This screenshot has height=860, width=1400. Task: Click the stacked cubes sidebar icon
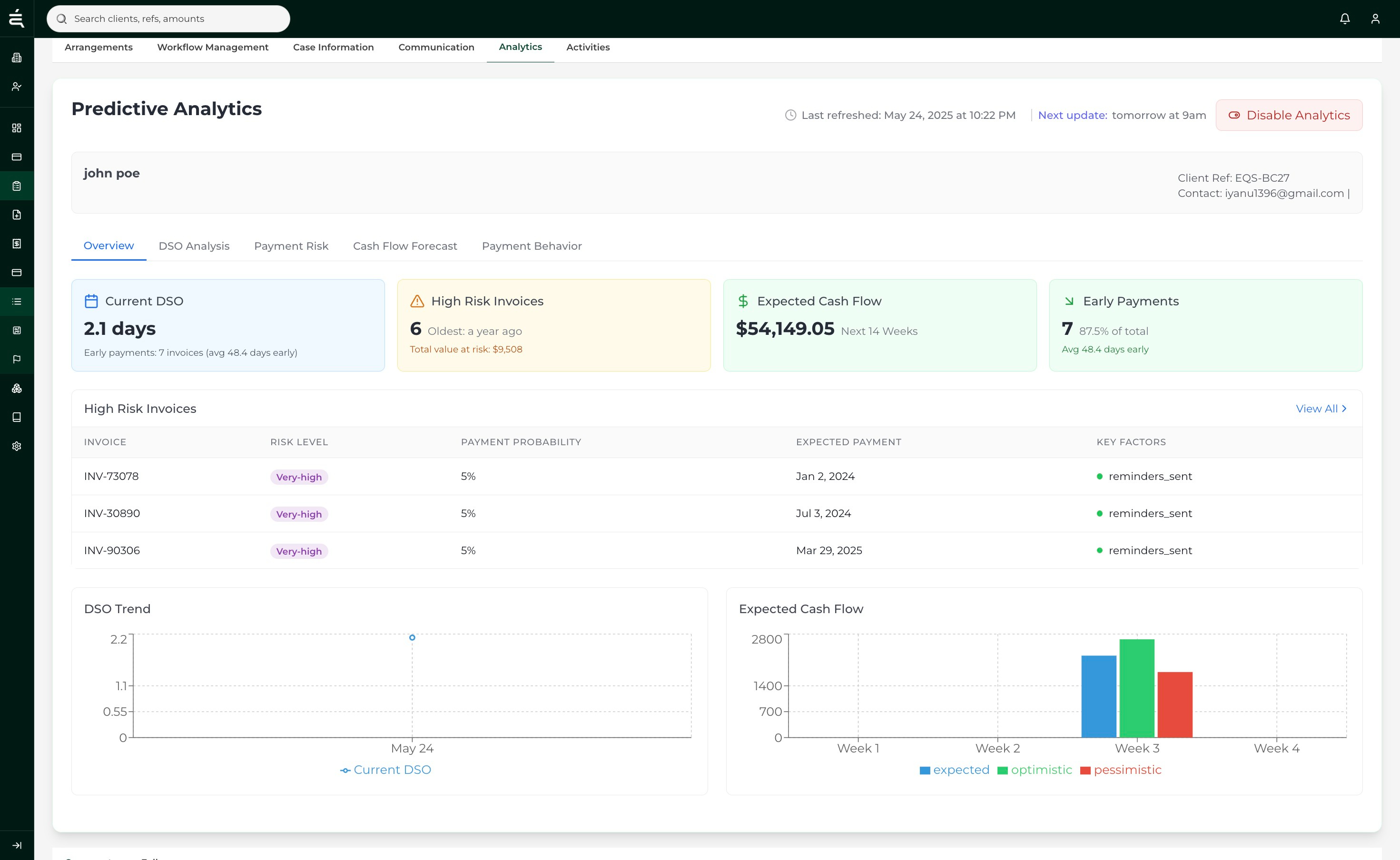(17, 389)
